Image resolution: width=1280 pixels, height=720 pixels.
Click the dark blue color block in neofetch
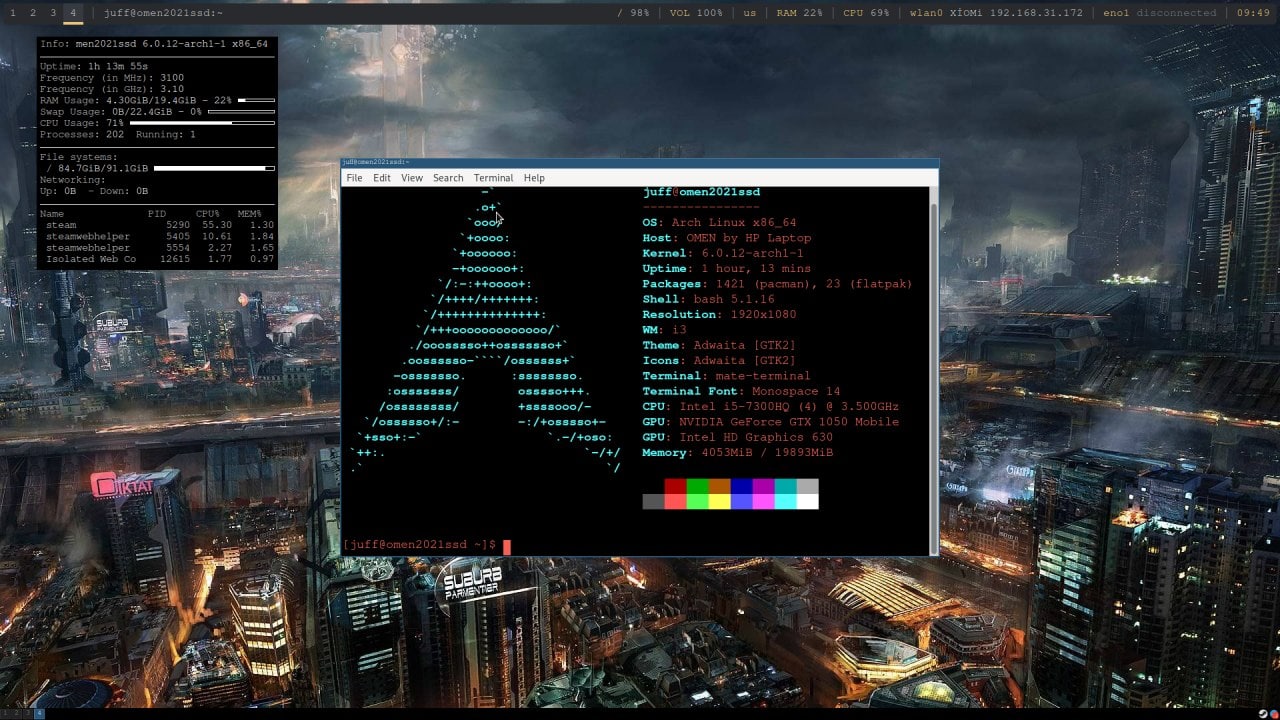coord(741,486)
